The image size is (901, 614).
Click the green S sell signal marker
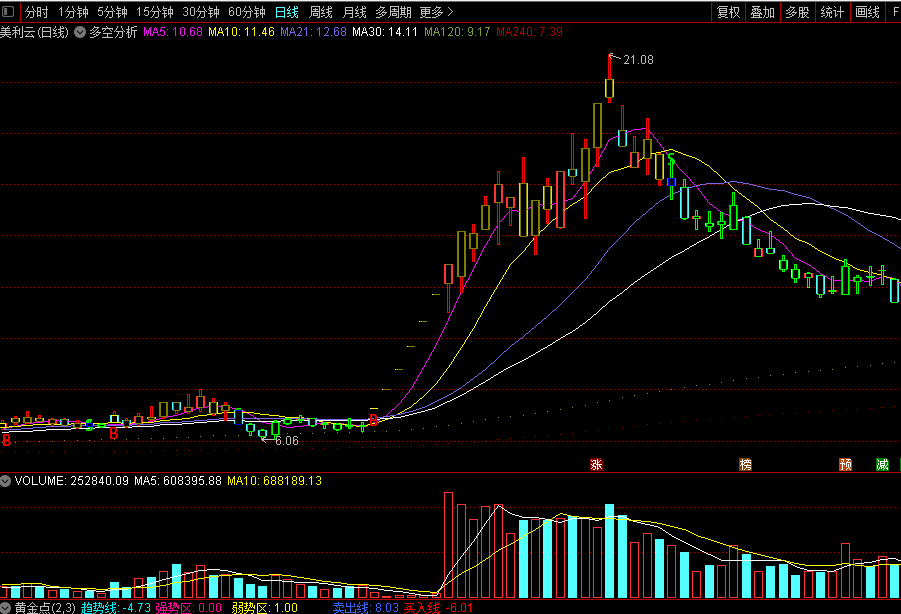click(671, 157)
